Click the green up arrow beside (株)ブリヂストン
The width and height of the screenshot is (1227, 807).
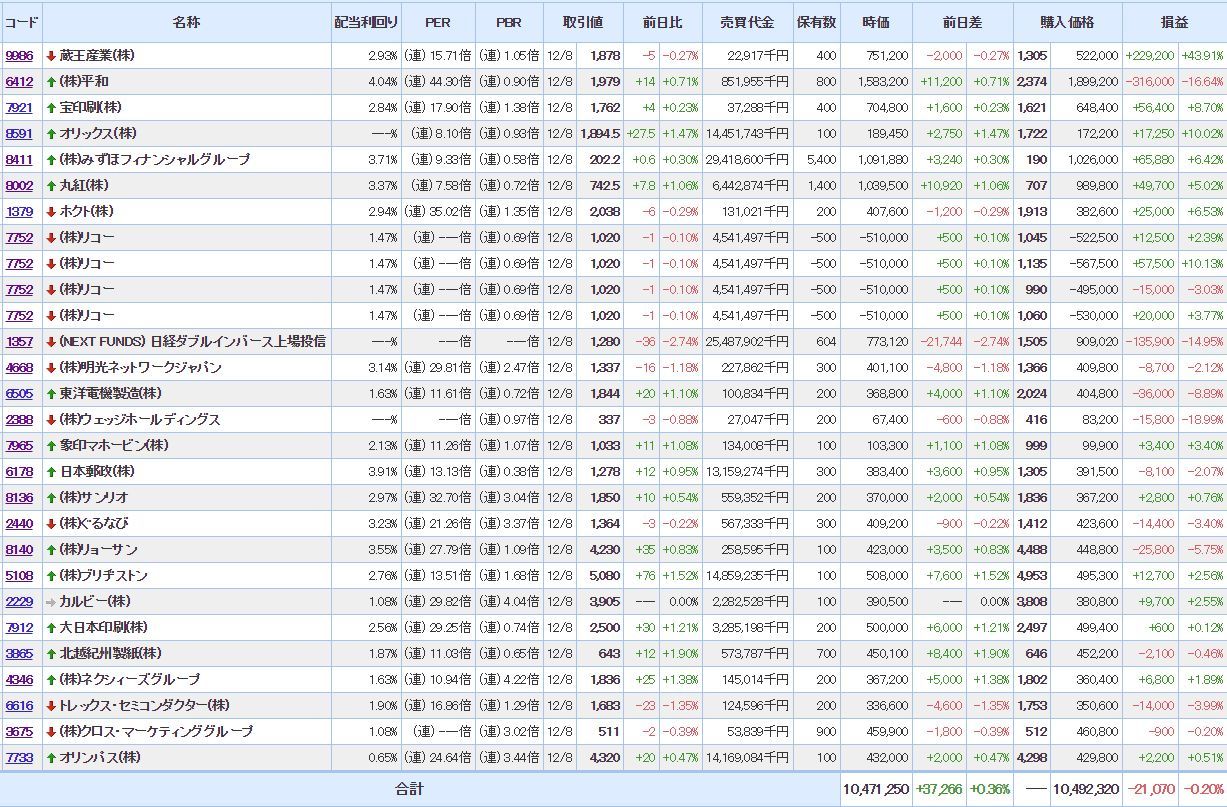click(x=51, y=576)
